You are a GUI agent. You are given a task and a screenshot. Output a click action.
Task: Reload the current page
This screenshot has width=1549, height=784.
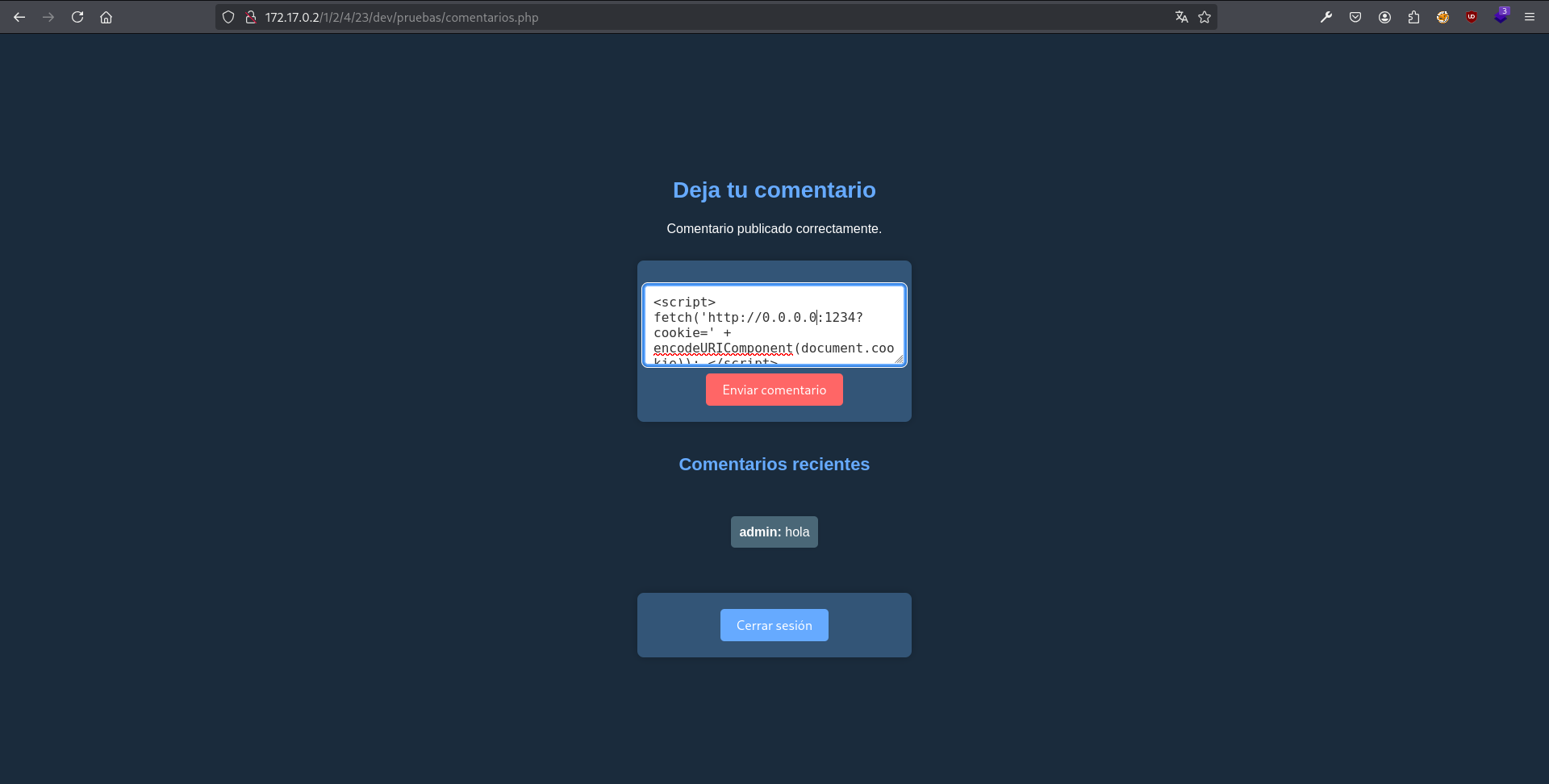(x=77, y=17)
